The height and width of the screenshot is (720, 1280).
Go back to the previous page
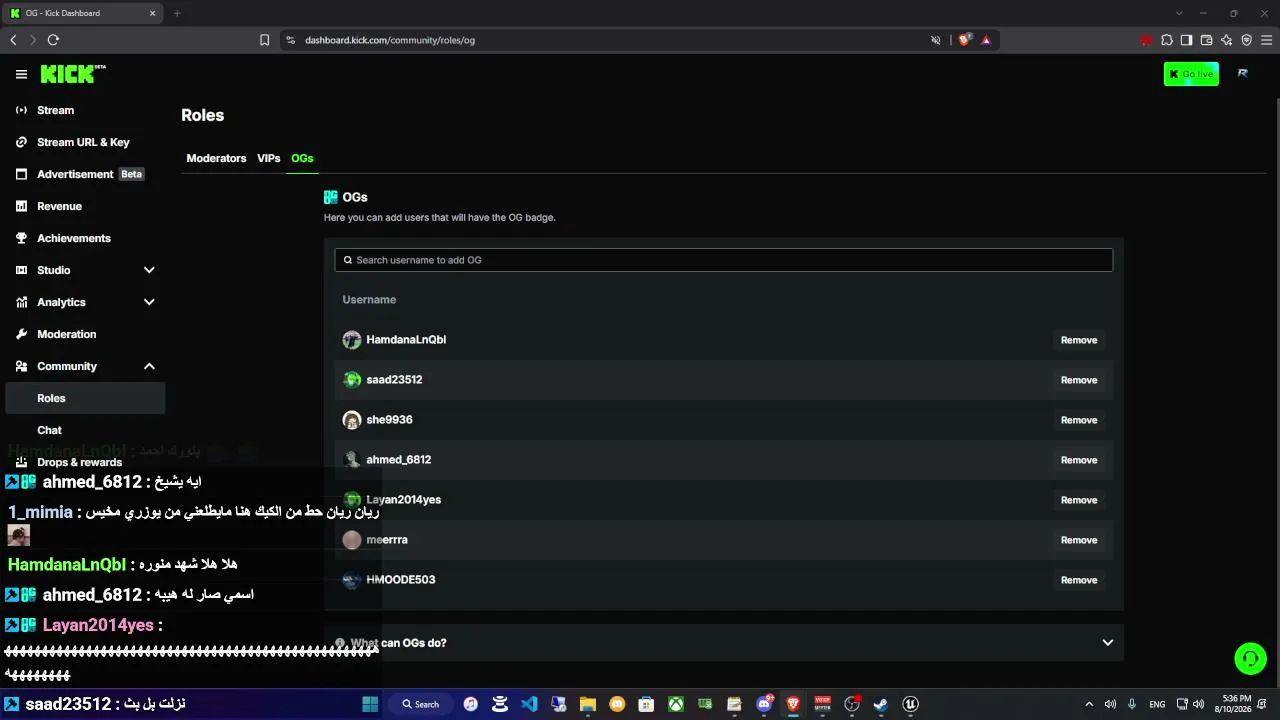tap(13, 40)
